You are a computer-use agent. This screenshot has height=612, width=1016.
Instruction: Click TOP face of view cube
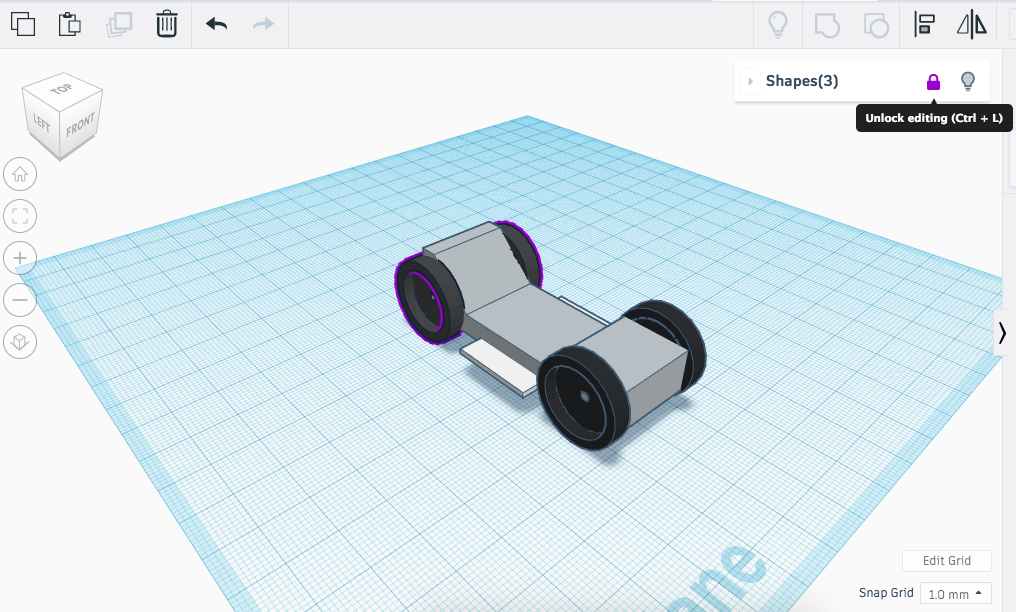(62, 89)
